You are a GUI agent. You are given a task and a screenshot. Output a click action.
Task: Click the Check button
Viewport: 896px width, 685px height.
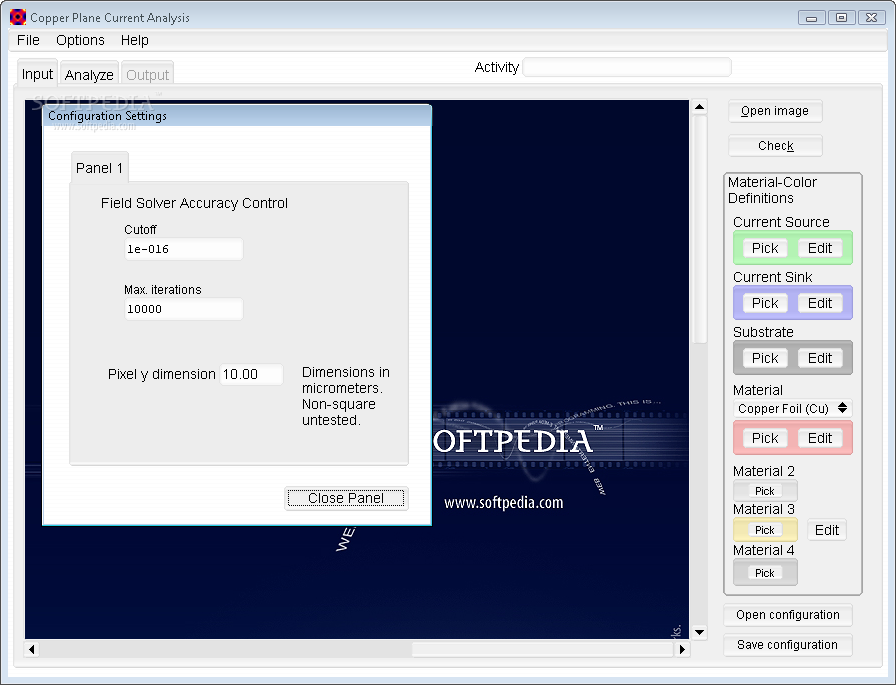pyautogui.click(x=775, y=146)
